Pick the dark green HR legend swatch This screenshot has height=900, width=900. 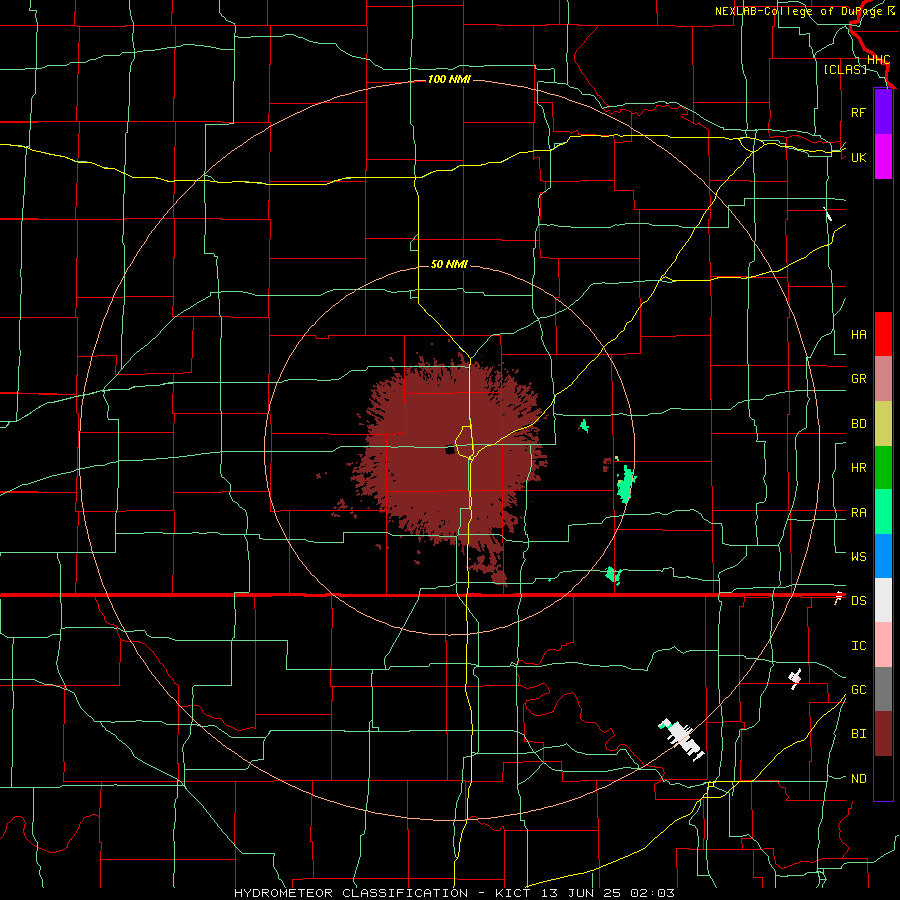tap(883, 468)
